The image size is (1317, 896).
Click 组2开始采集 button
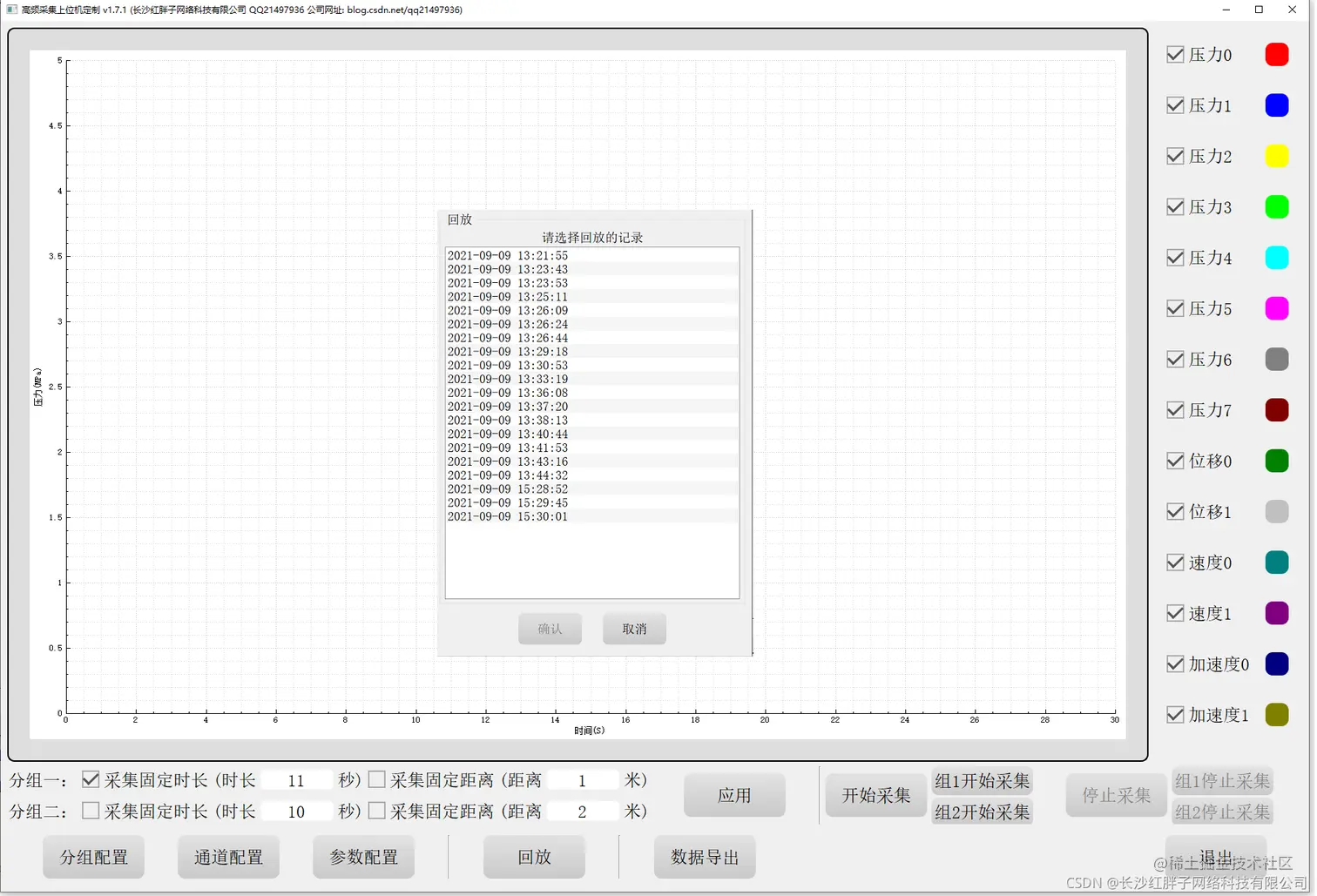click(x=982, y=812)
